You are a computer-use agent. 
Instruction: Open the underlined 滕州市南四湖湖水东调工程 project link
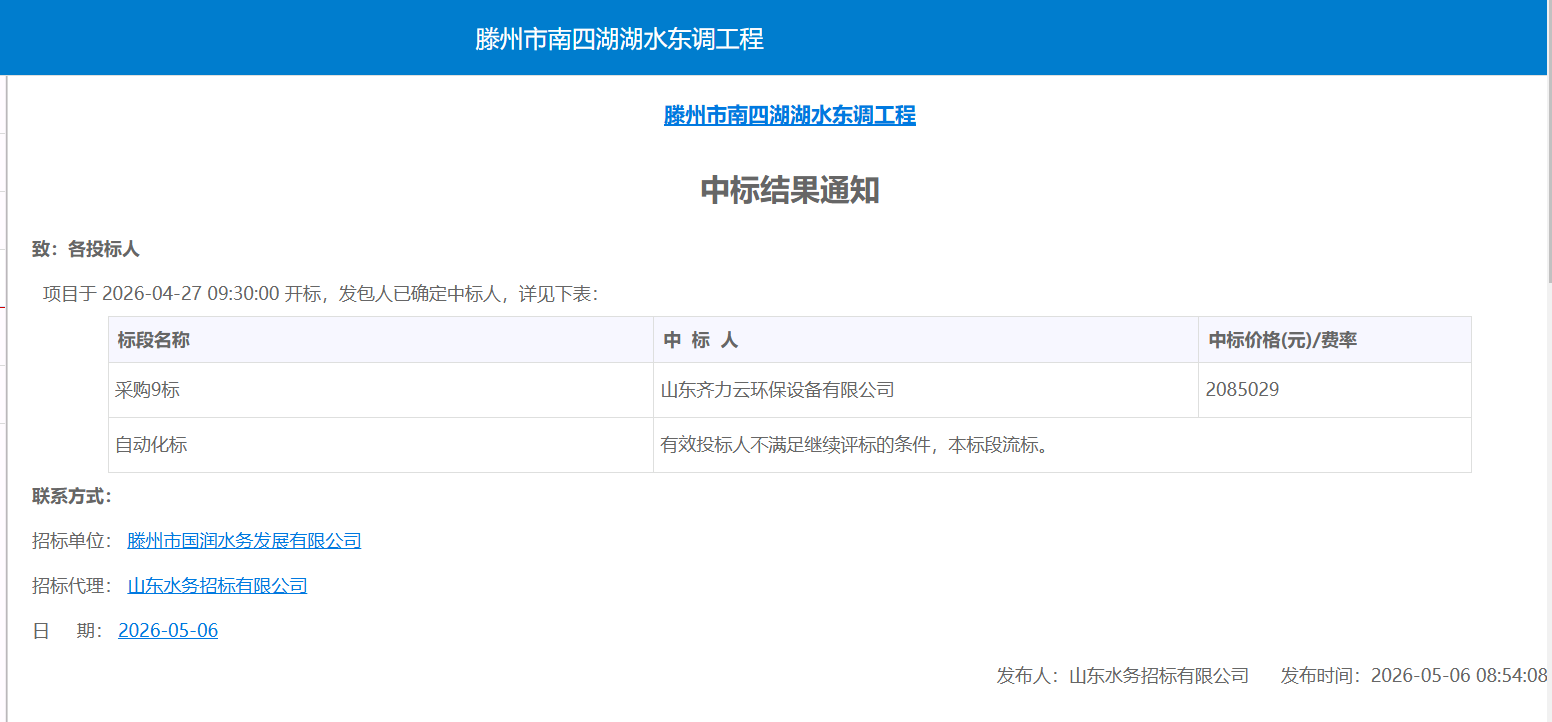[790, 115]
